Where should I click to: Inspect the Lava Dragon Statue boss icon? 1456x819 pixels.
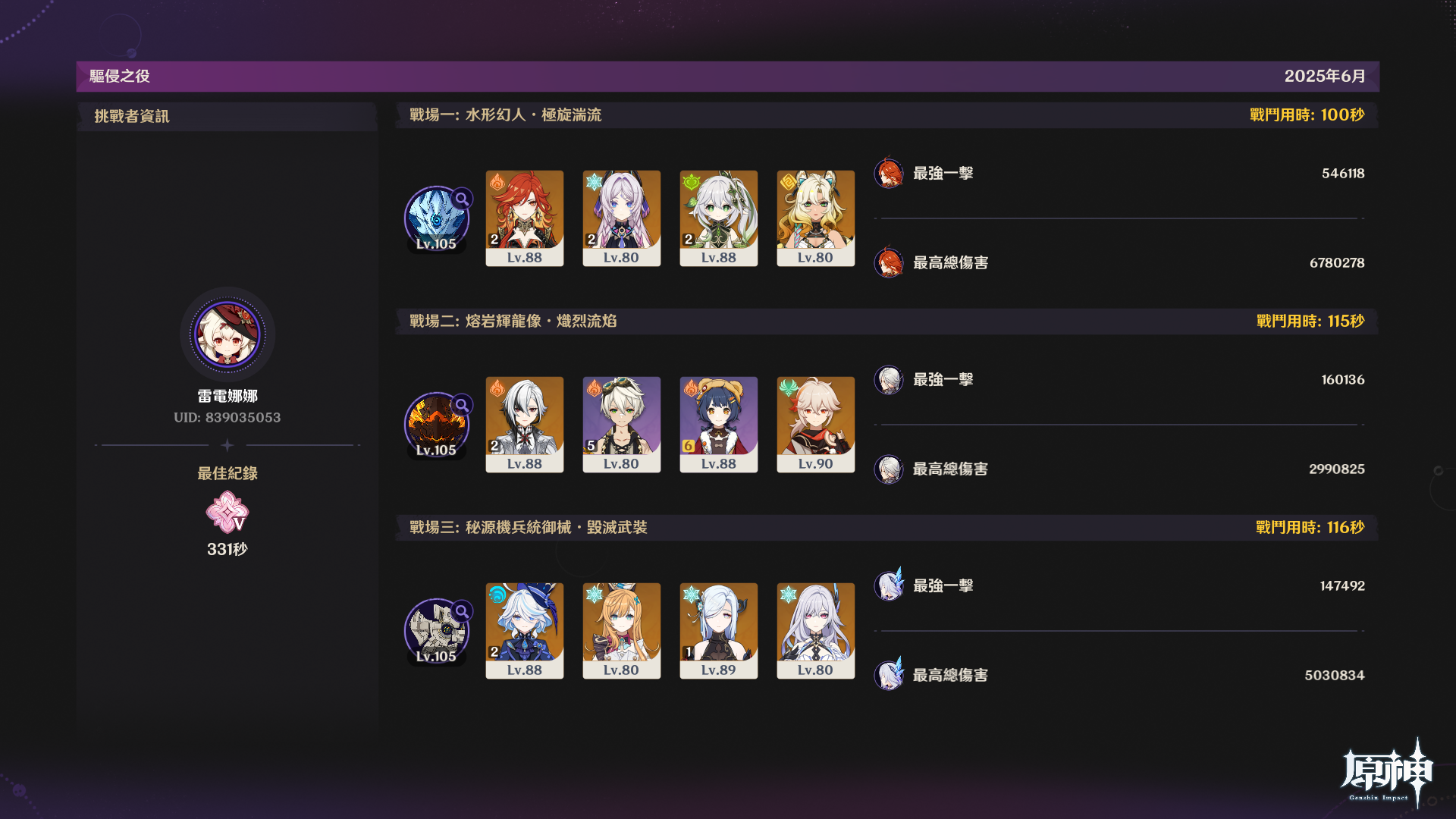[x=438, y=425]
